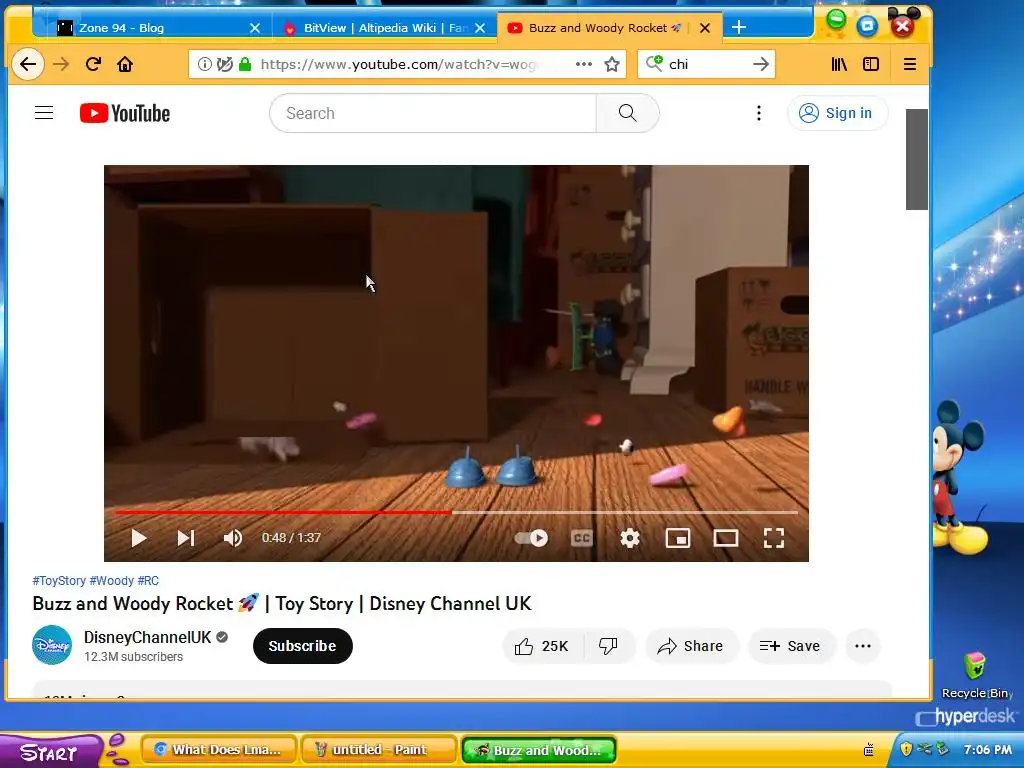Image resolution: width=1024 pixels, height=768 pixels.
Task: Toggle the browser sidebar icon
Action: point(871,64)
